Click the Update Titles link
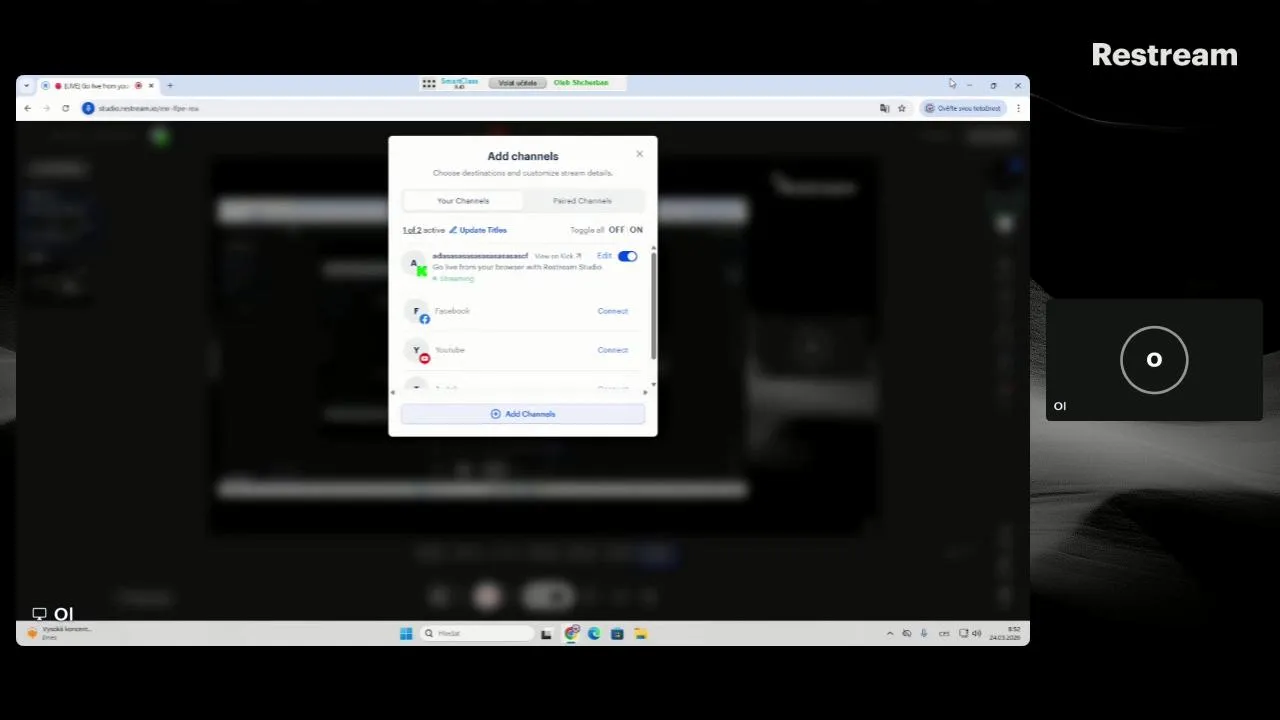The width and height of the screenshot is (1280, 720). 478,230
